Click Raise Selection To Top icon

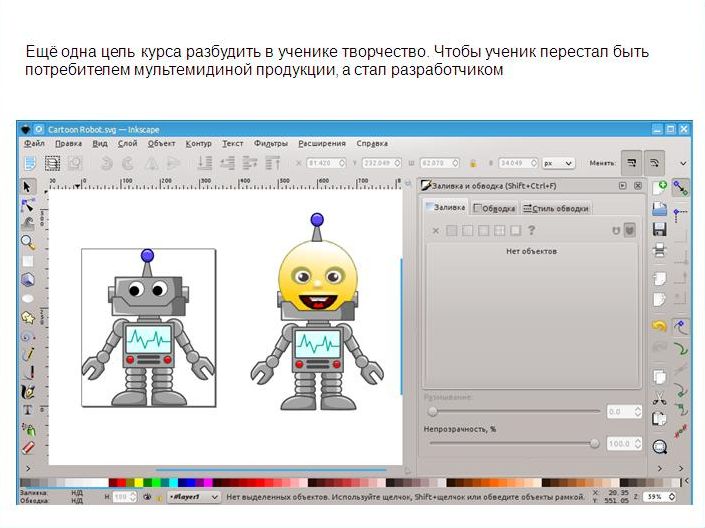pos(272,163)
